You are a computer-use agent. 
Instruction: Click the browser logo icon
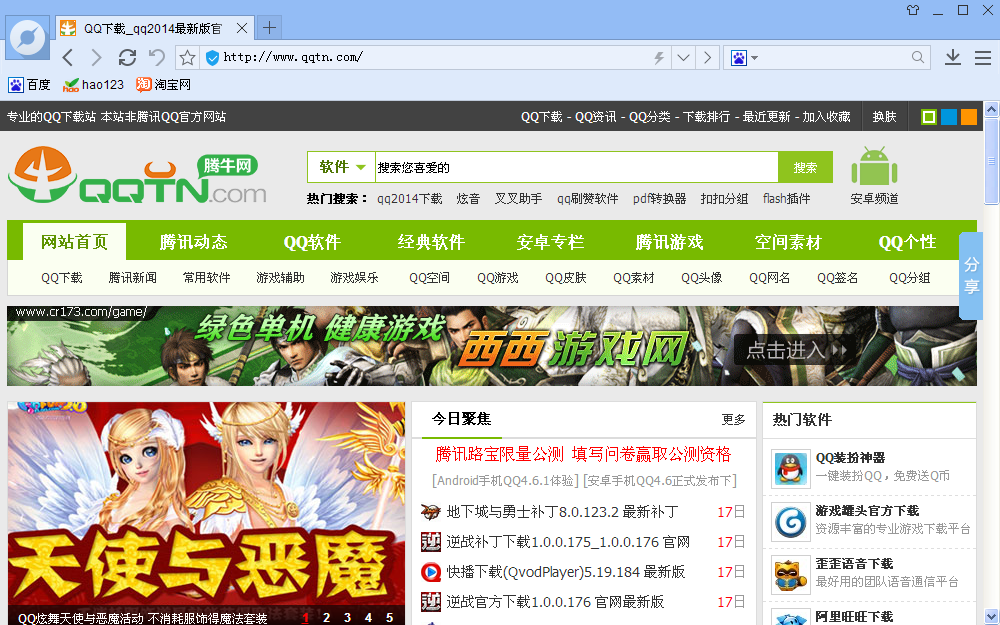click(28, 38)
